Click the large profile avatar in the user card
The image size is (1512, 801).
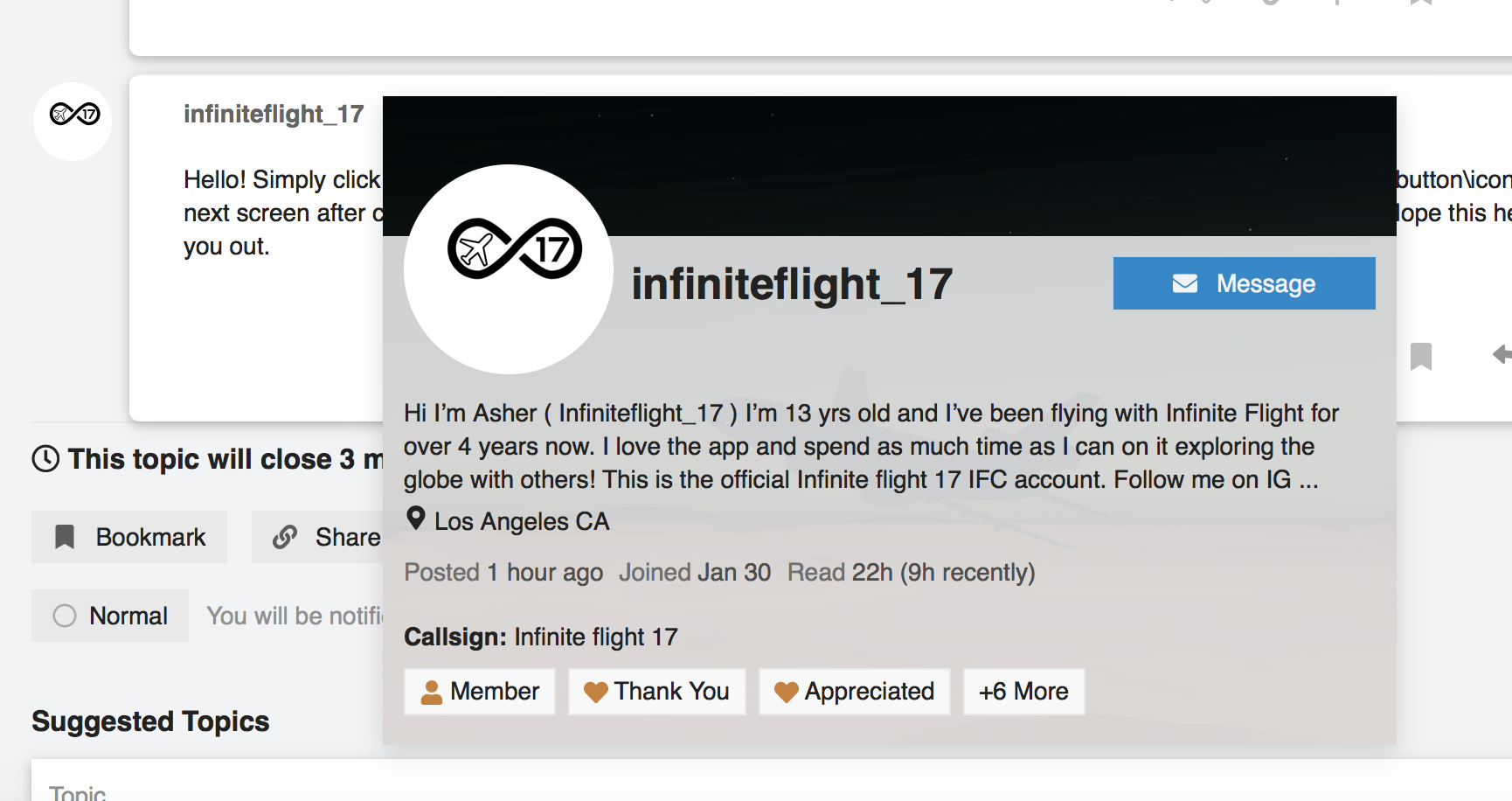tap(509, 269)
